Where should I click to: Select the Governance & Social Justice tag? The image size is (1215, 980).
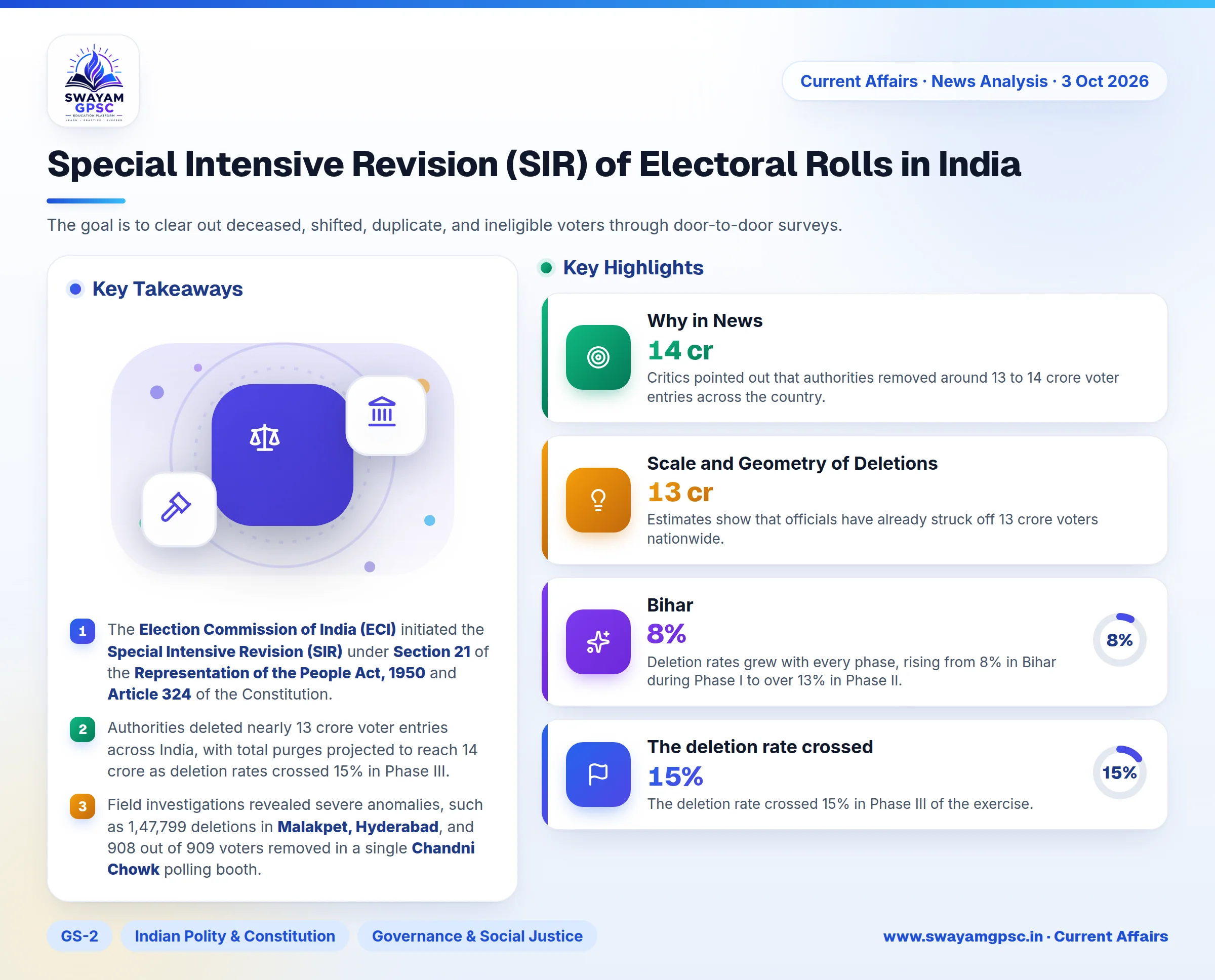[477, 936]
